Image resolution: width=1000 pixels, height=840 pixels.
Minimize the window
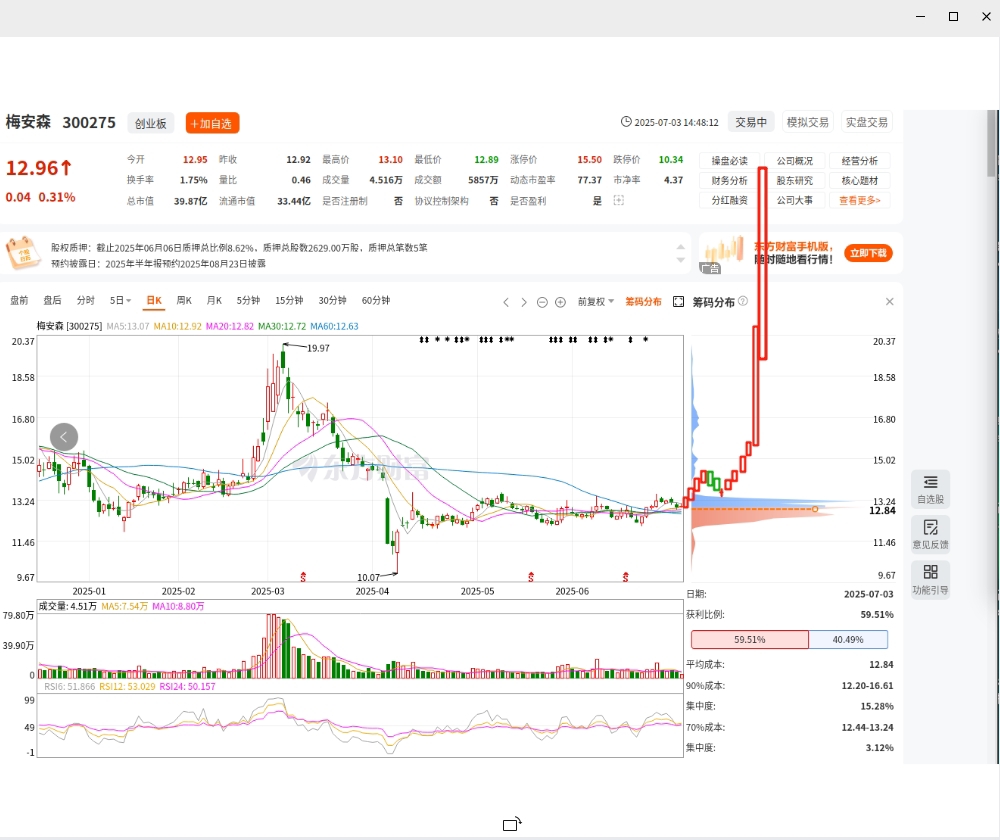920,17
